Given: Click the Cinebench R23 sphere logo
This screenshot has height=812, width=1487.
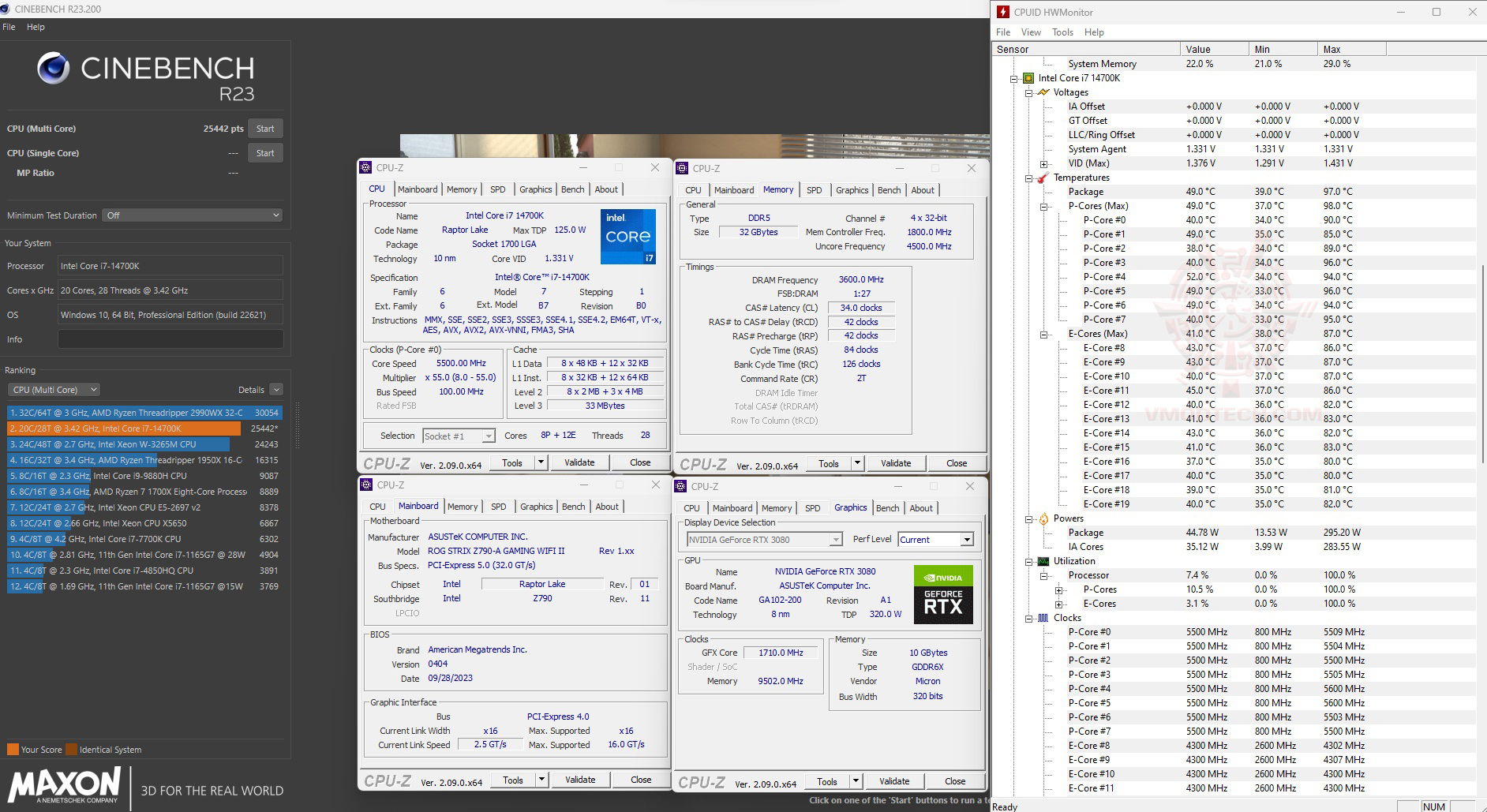Looking at the screenshot, I should (53, 69).
